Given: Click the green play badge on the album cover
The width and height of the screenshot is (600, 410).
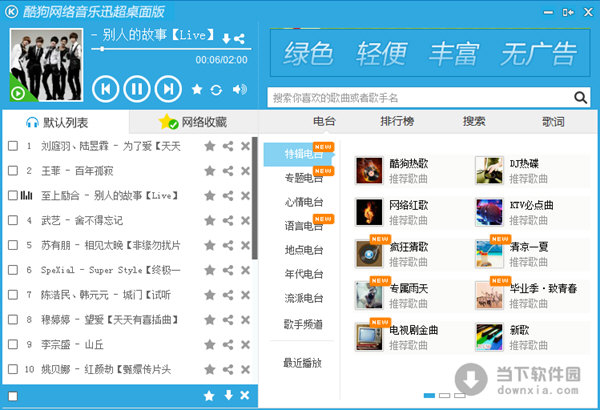Looking at the screenshot, I should tap(18, 93).
